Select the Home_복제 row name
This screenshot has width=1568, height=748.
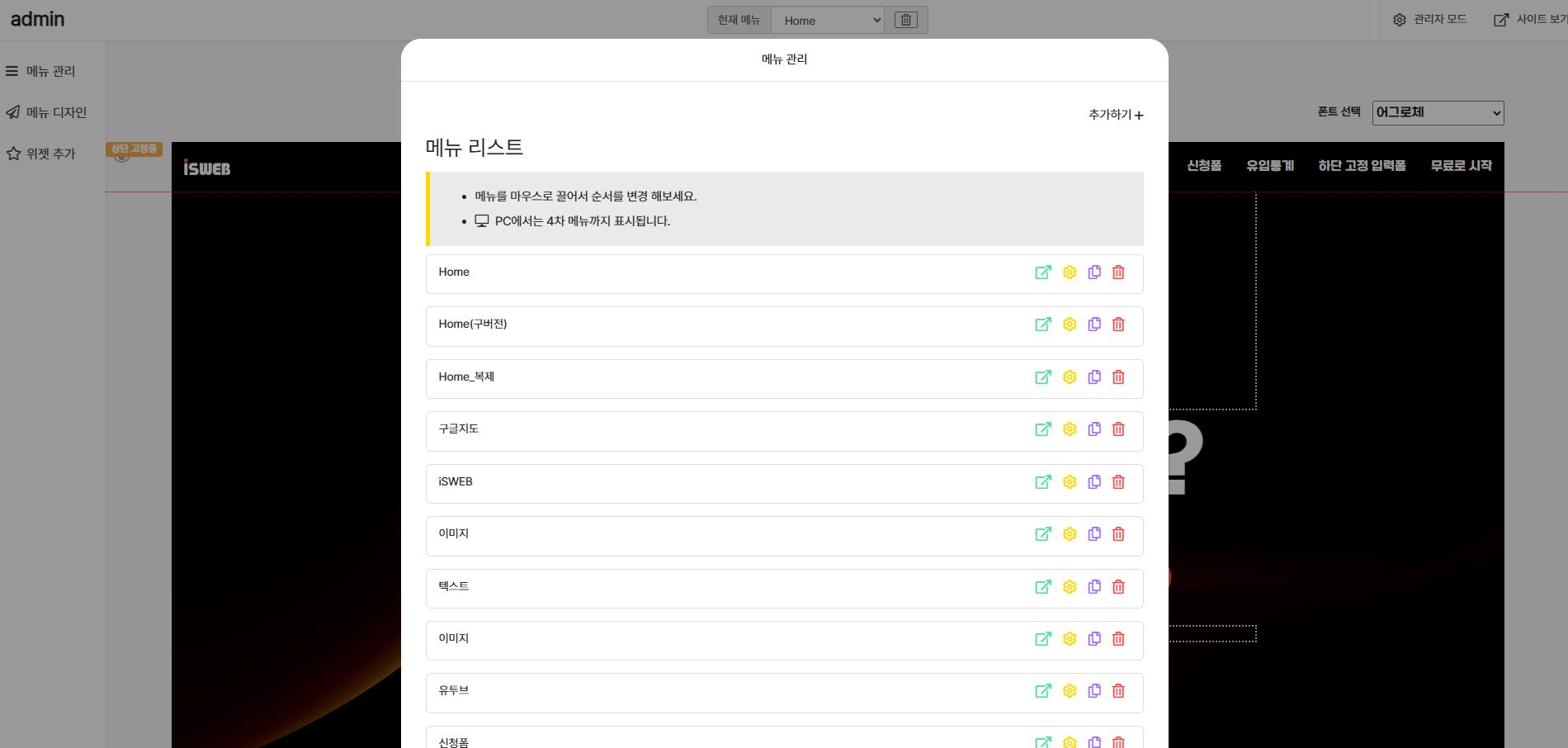[466, 377]
